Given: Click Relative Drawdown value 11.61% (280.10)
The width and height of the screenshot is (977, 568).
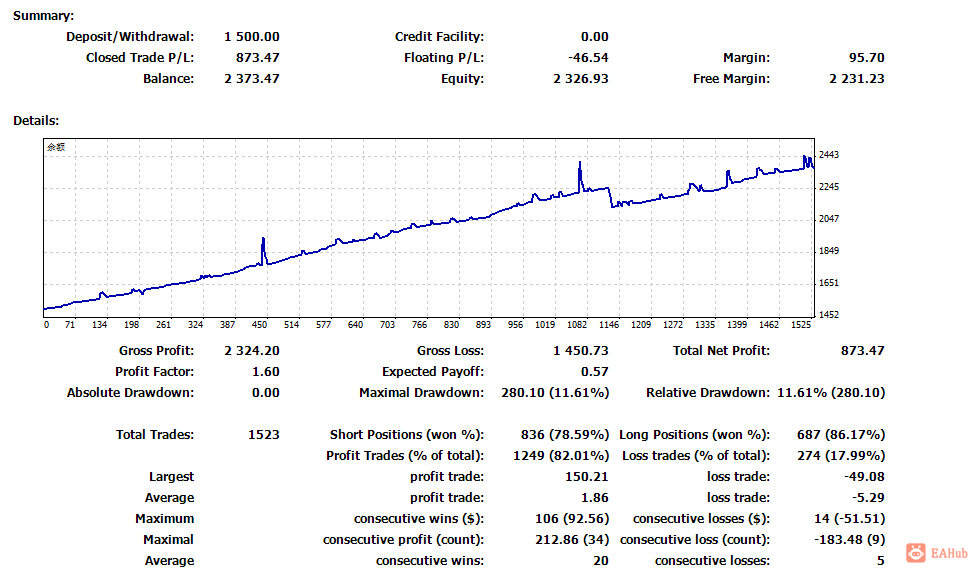Looking at the screenshot, I should tap(831, 393).
